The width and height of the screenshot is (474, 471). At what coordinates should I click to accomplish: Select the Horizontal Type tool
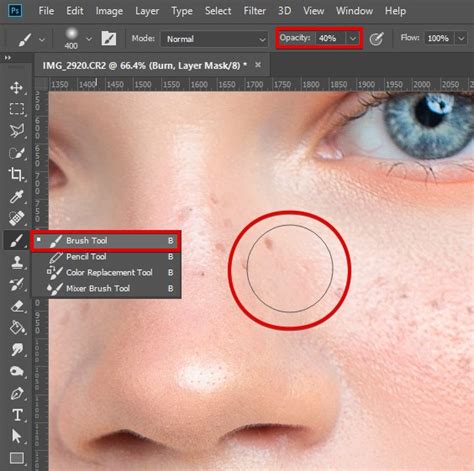coord(17,415)
